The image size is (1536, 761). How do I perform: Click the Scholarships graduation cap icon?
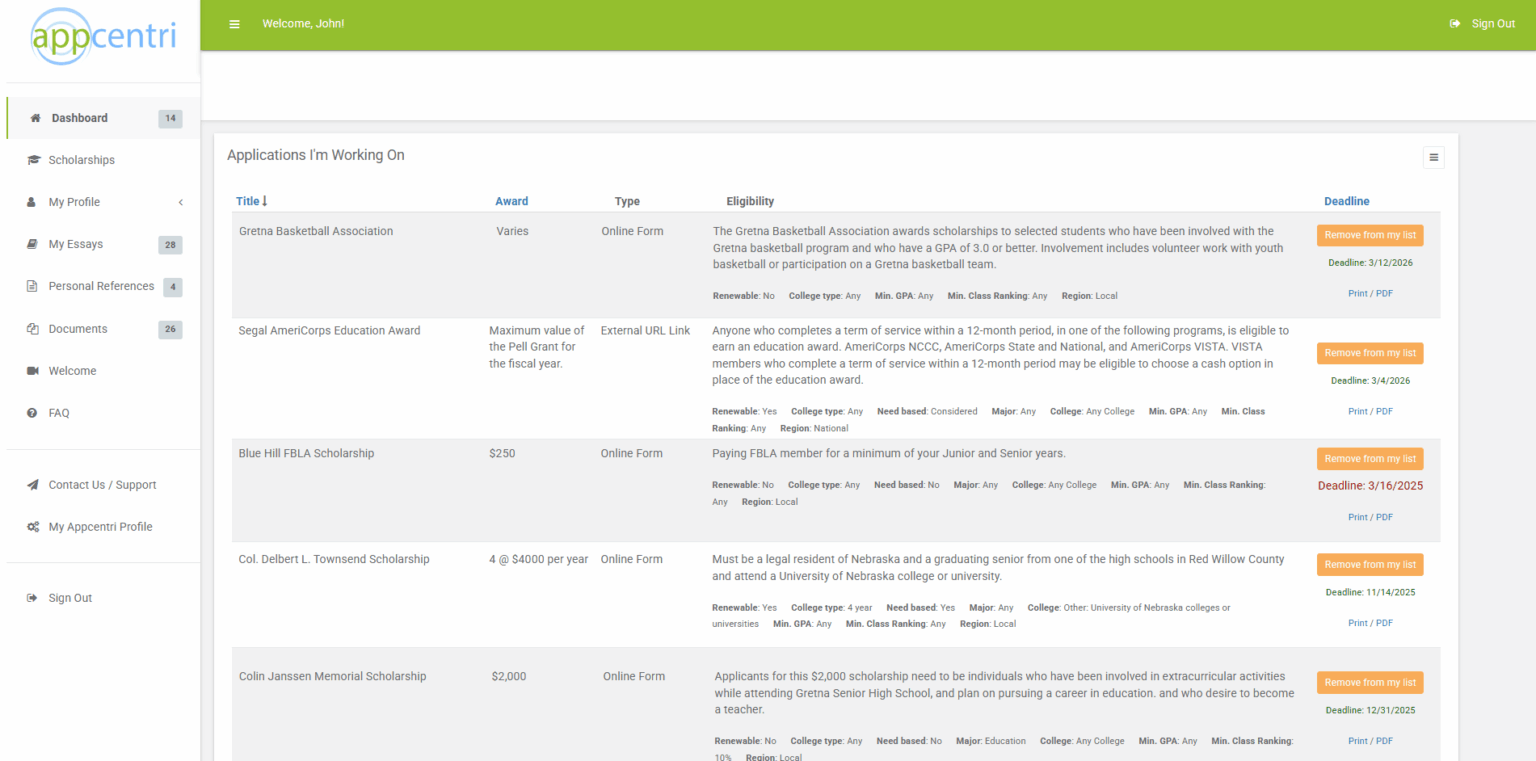coord(33,160)
